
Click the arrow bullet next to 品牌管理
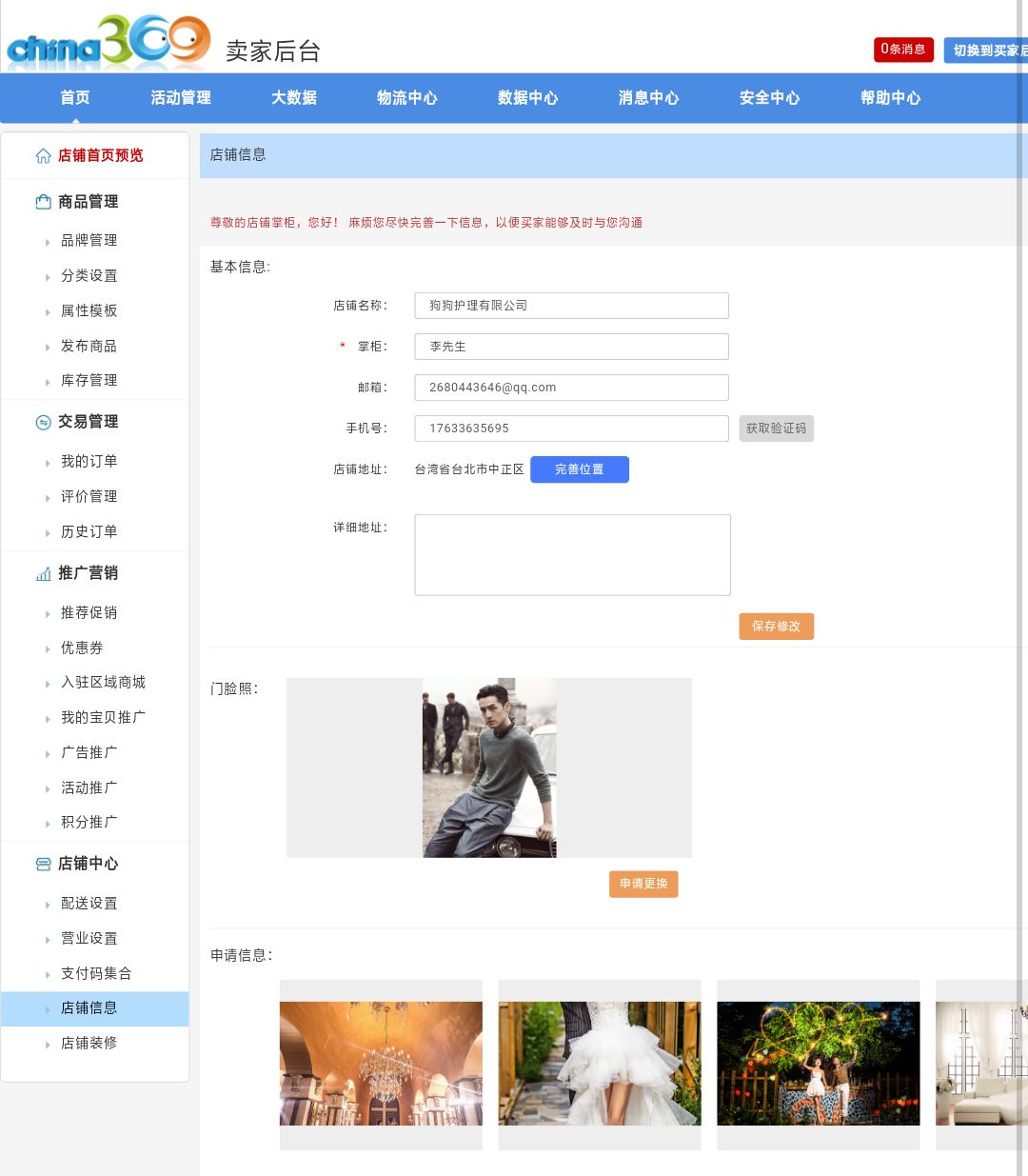48,242
